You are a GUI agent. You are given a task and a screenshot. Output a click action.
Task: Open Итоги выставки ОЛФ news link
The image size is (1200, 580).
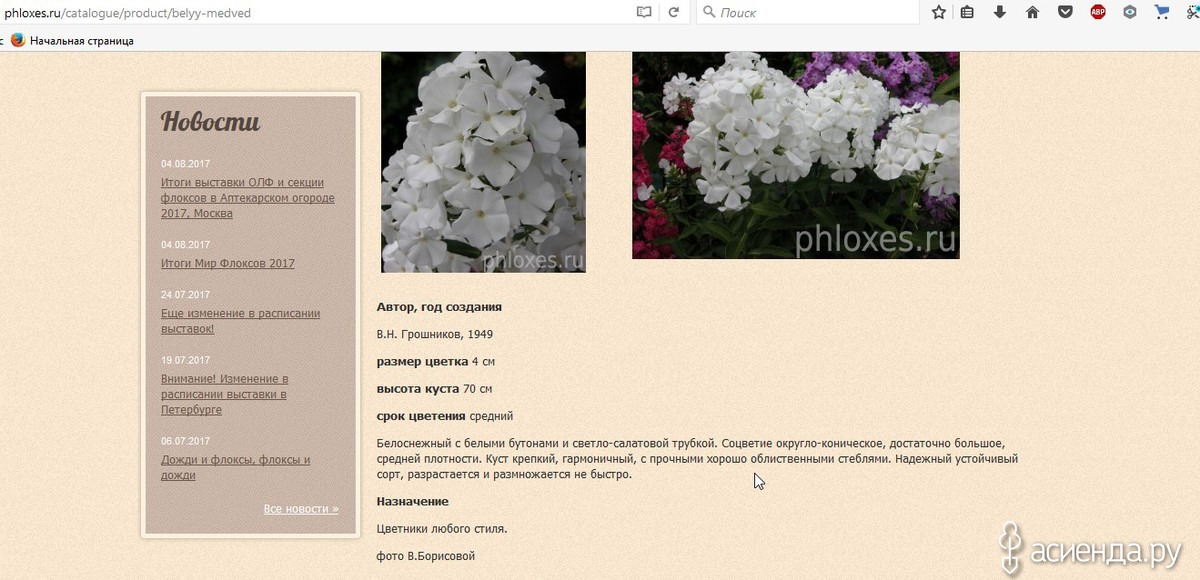(x=248, y=198)
